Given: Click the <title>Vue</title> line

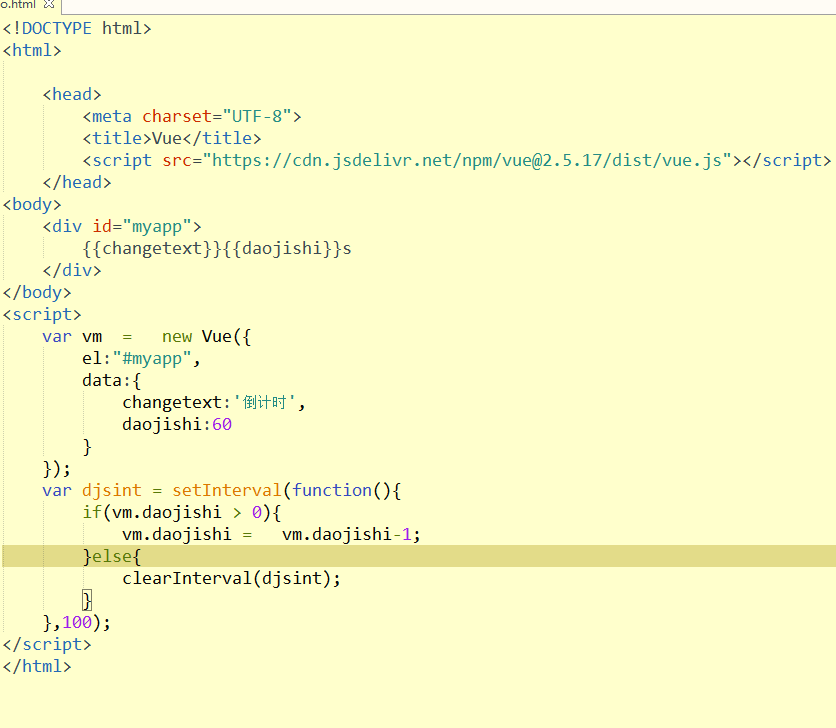Looking at the screenshot, I should 172,139.
